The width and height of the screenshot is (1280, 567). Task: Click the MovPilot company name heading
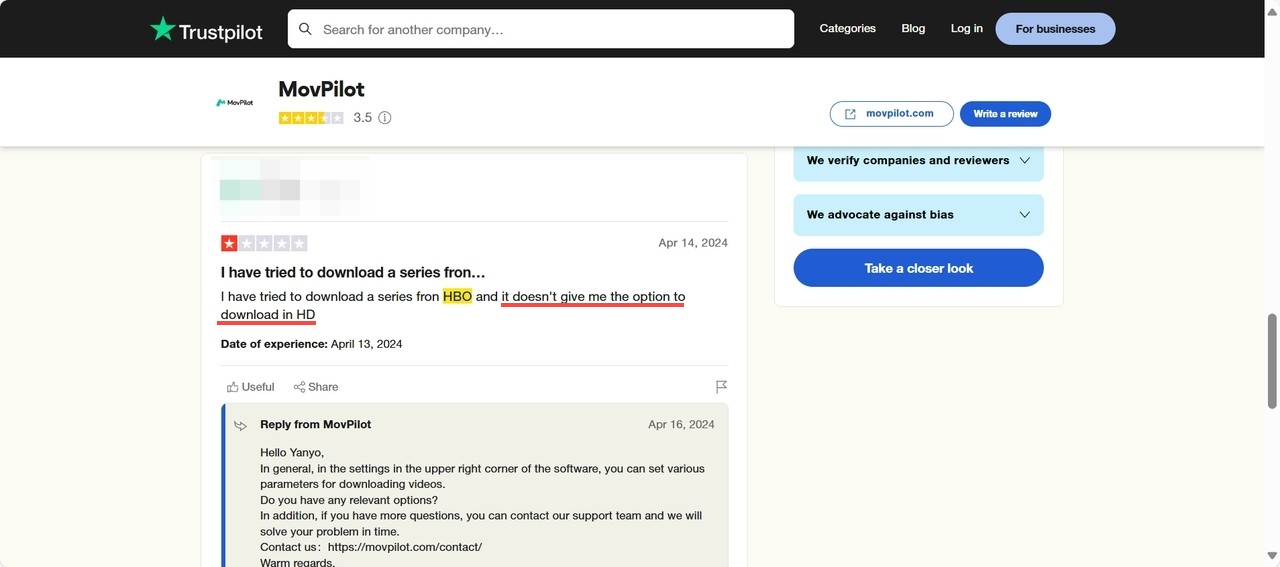(321, 88)
